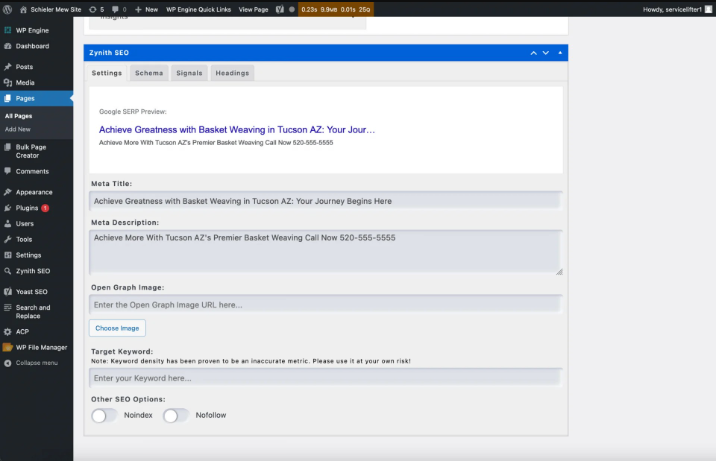Image resolution: width=716 pixels, height=461 pixels.
Task: Switch to the Headings tab
Action: [232, 73]
